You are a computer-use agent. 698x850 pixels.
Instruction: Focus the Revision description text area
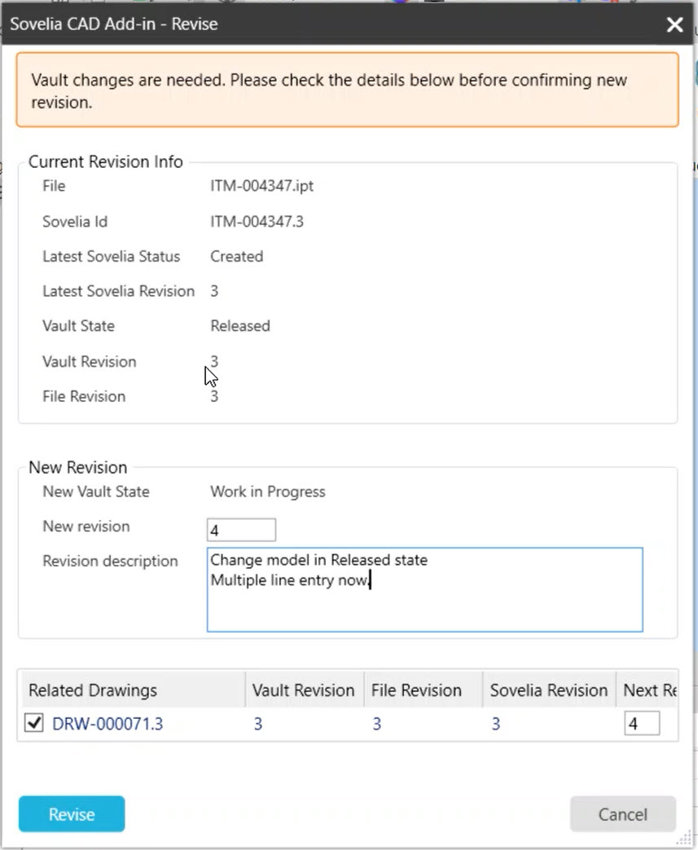pyautogui.click(x=425, y=590)
